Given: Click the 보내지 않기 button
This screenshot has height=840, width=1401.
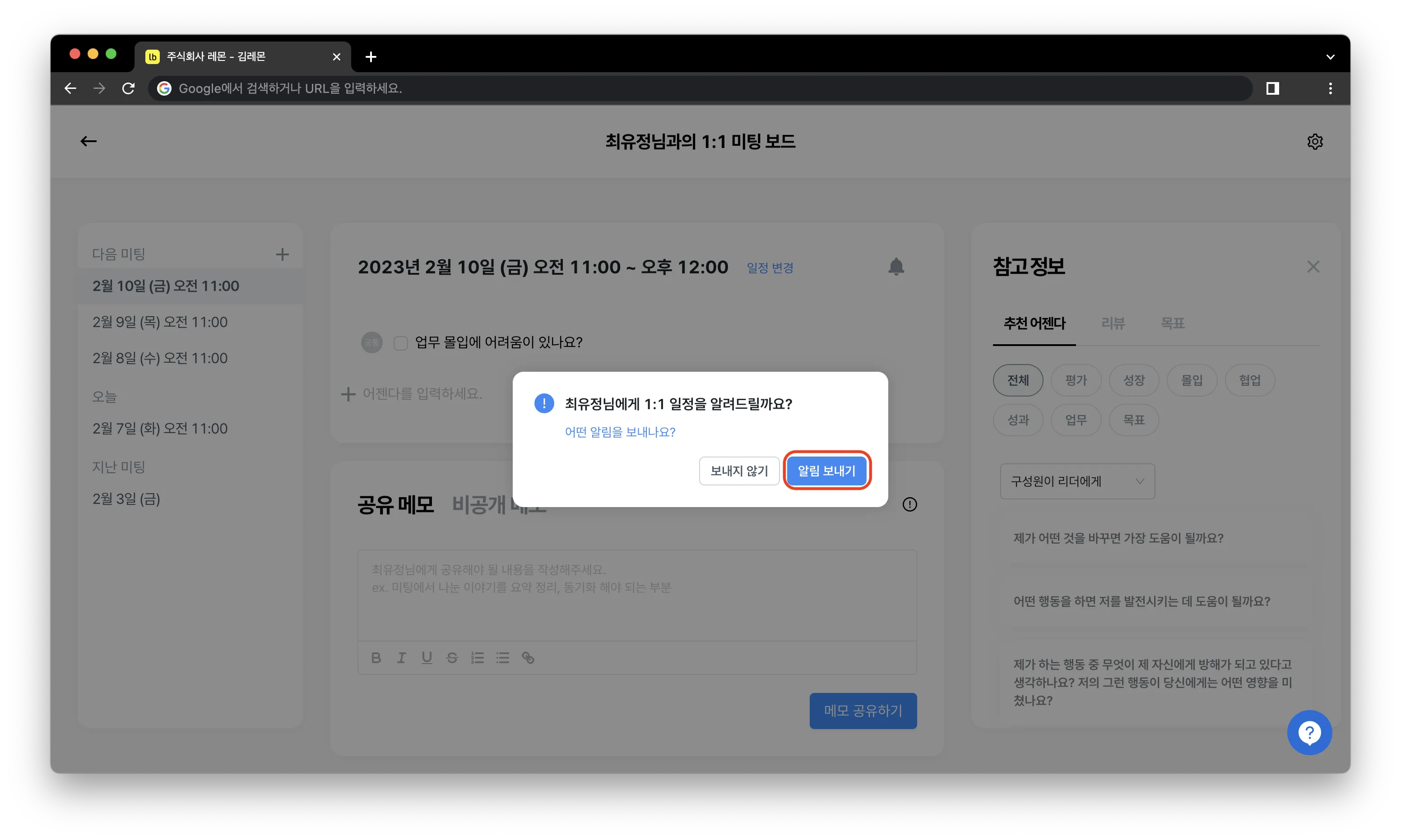Looking at the screenshot, I should (739, 471).
